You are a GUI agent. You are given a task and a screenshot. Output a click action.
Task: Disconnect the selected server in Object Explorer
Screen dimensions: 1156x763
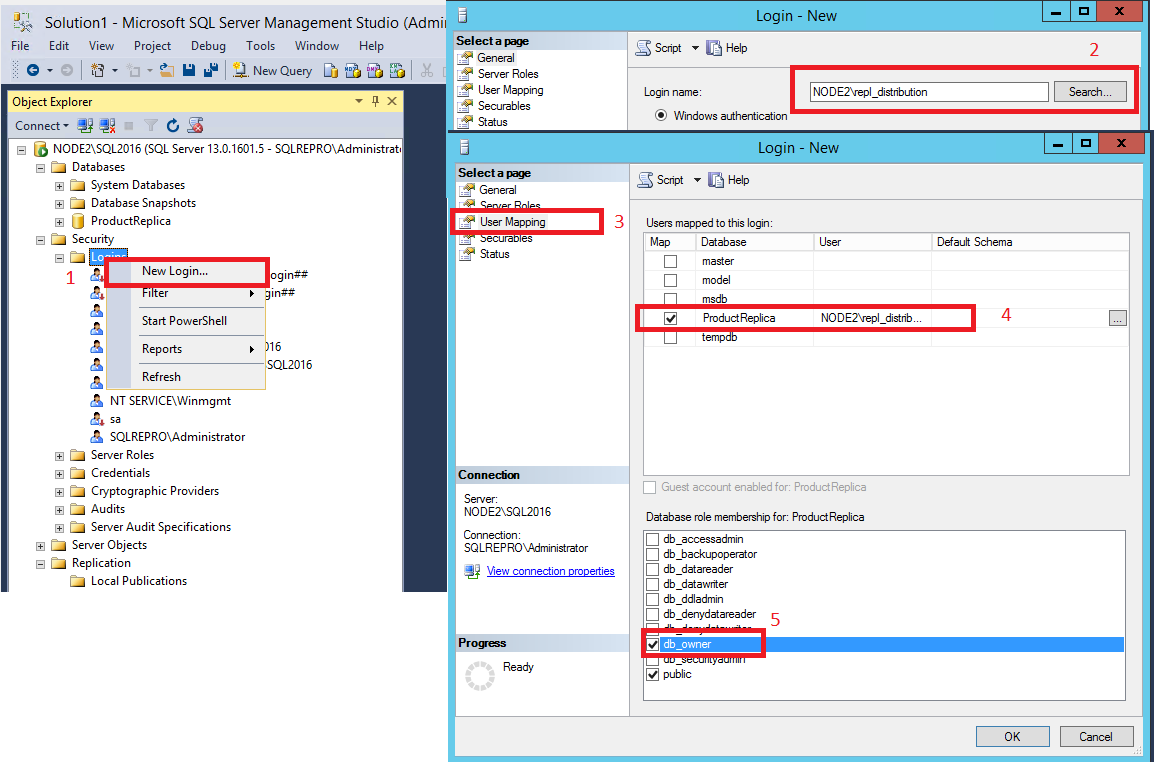pyautogui.click(x=105, y=125)
